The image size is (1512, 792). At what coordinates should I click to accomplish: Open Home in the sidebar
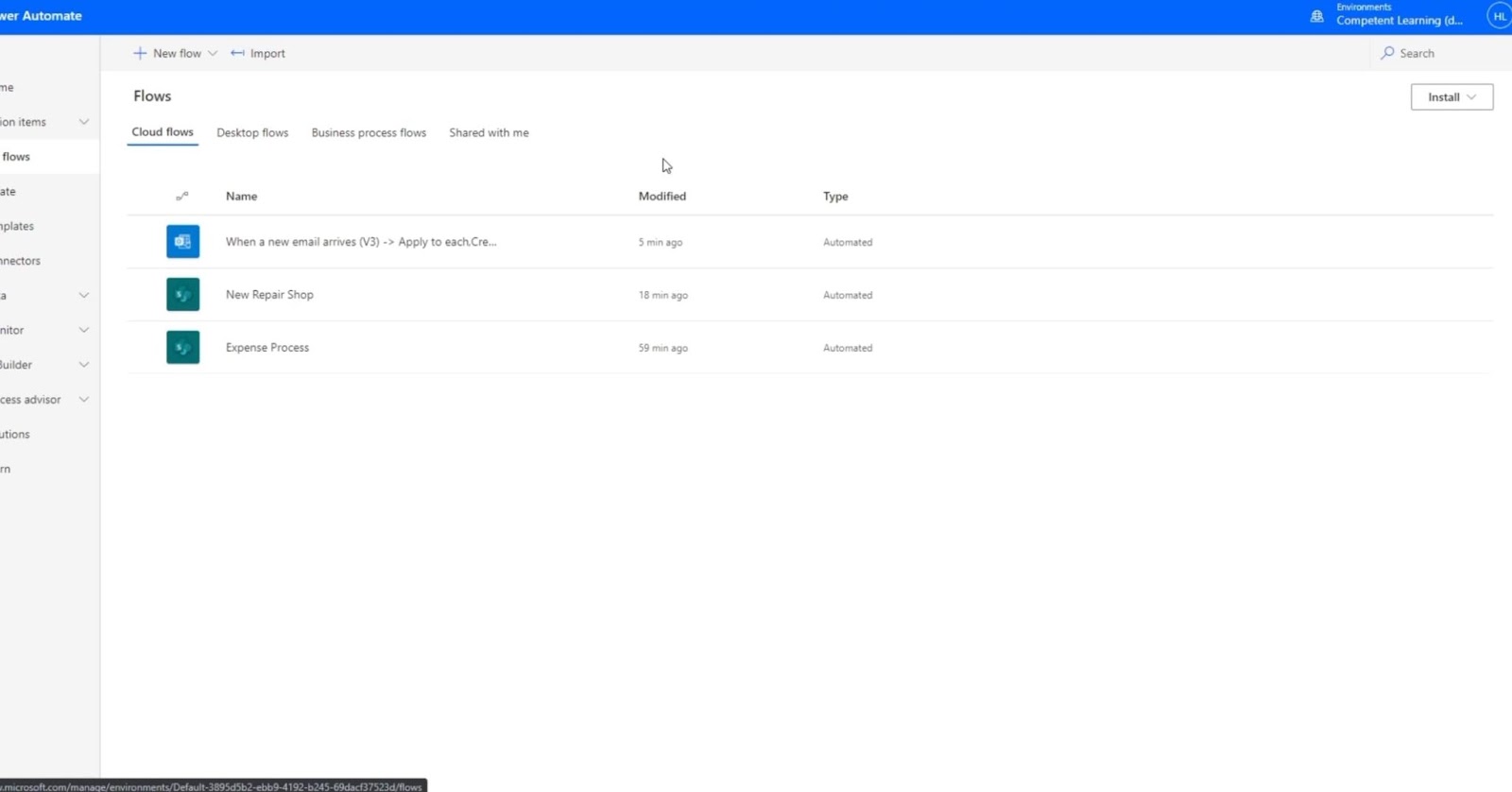(x=7, y=88)
